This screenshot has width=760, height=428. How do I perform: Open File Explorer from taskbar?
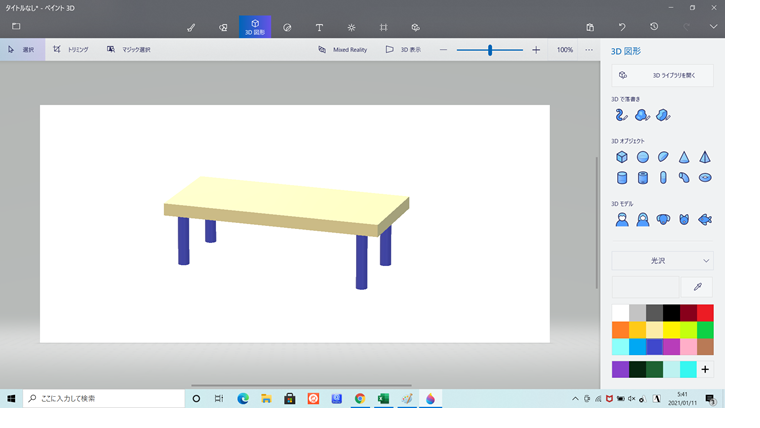[x=266, y=398]
